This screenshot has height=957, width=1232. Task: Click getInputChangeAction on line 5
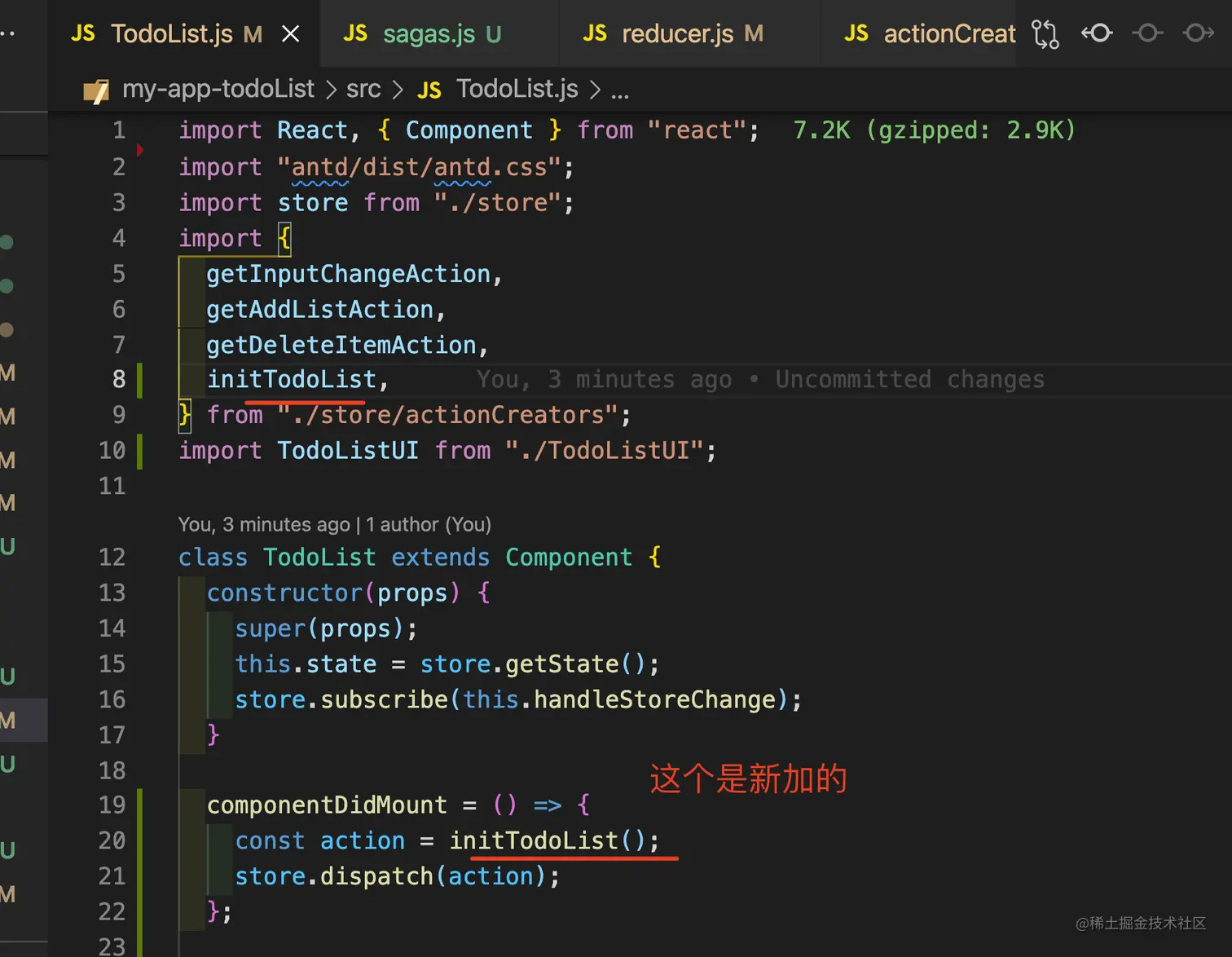point(348,274)
